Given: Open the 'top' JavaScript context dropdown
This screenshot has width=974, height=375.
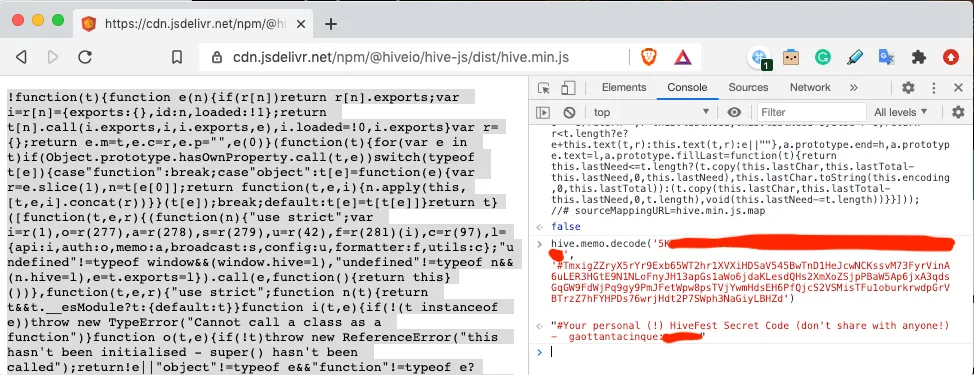Looking at the screenshot, I should pyautogui.click(x=651, y=112).
